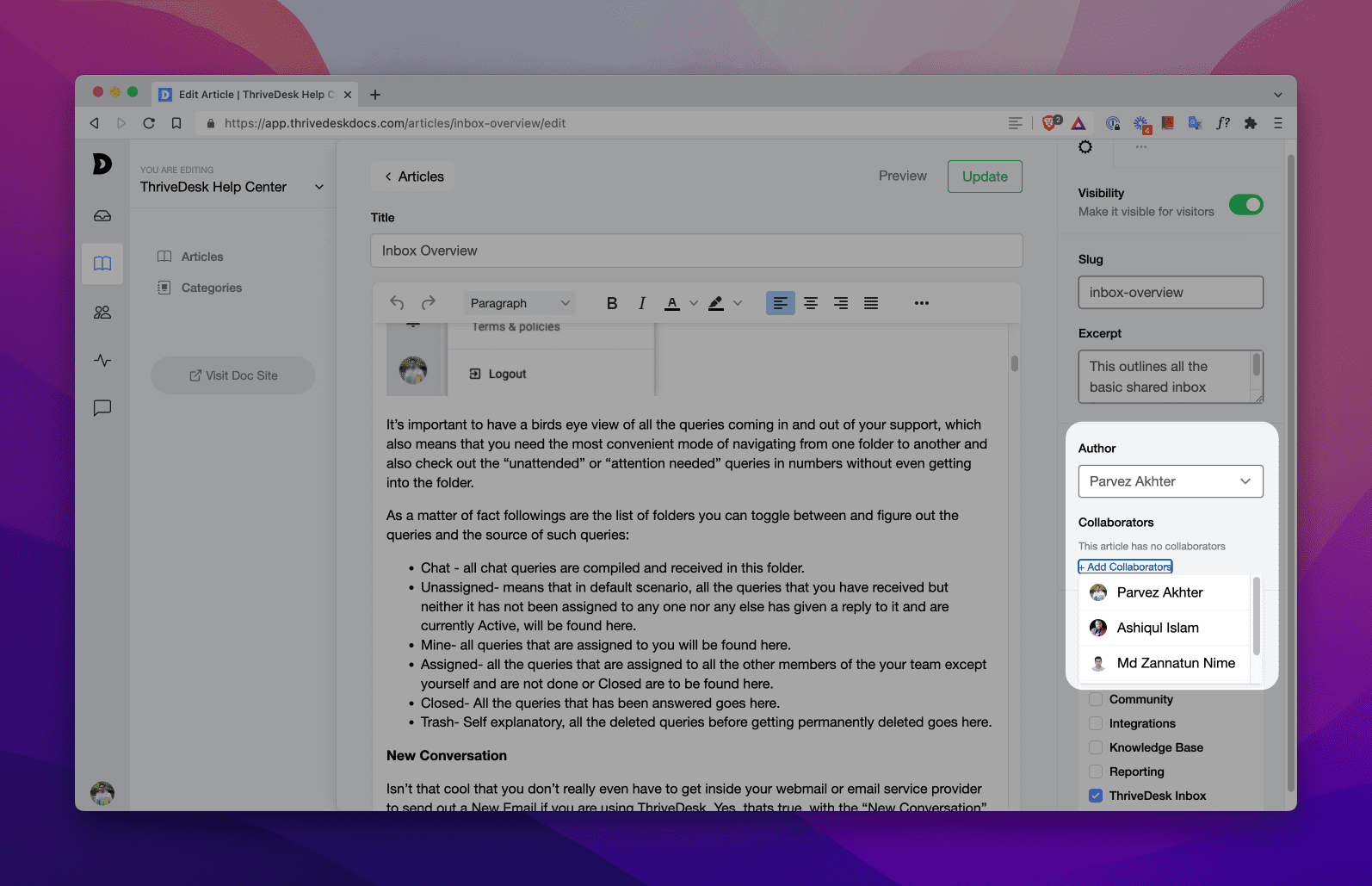
Task: Check the Integrations category
Action: (x=1096, y=723)
